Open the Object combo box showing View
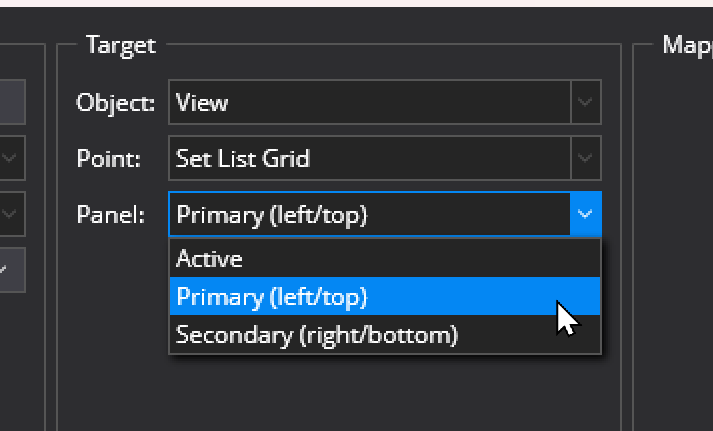The width and height of the screenshot is (713, 431). [370, 102]
